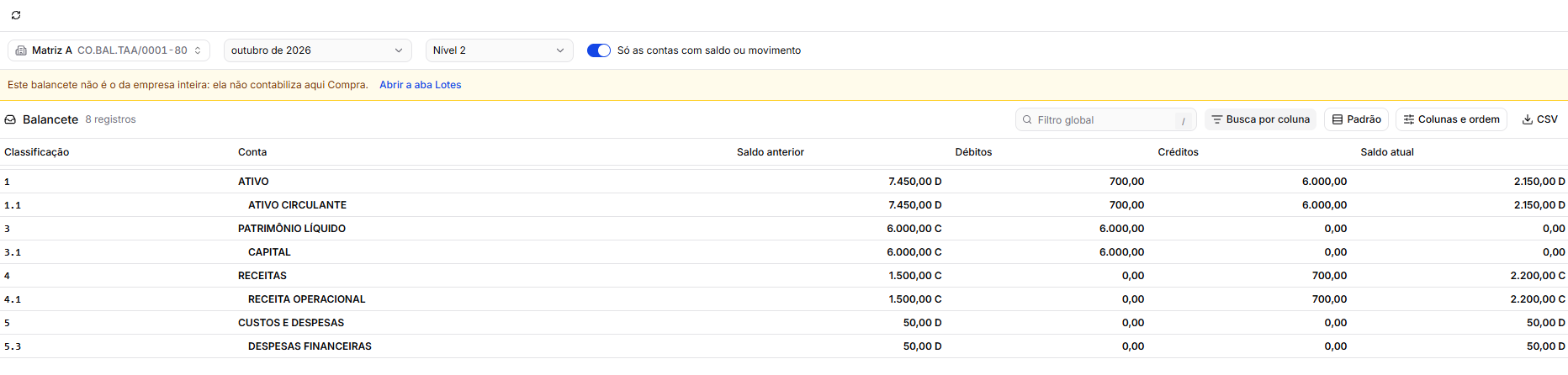The height and width of the screenshot is (375, 1568).
Task: Select the RECEITAS account row
Action: point(784,275)
